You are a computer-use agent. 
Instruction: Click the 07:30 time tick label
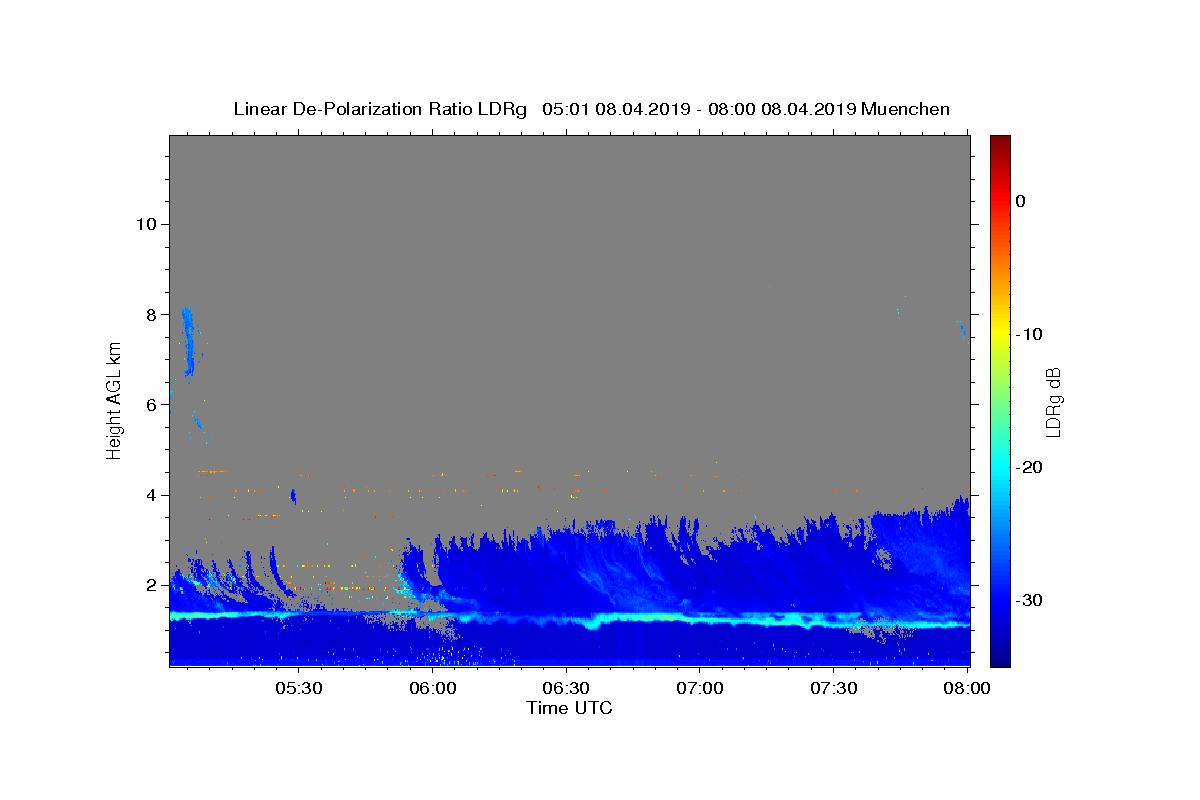(x=833, y=689)
